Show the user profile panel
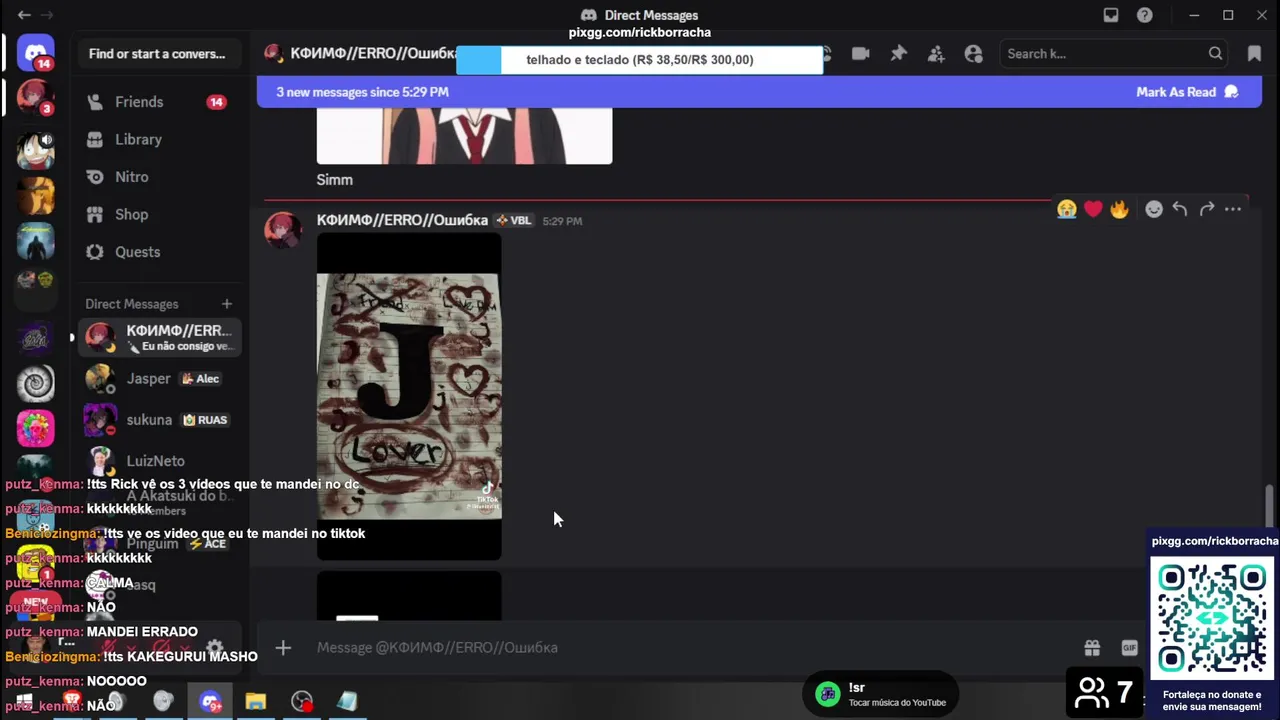1280x720 pixels. (x=973, y=54)
